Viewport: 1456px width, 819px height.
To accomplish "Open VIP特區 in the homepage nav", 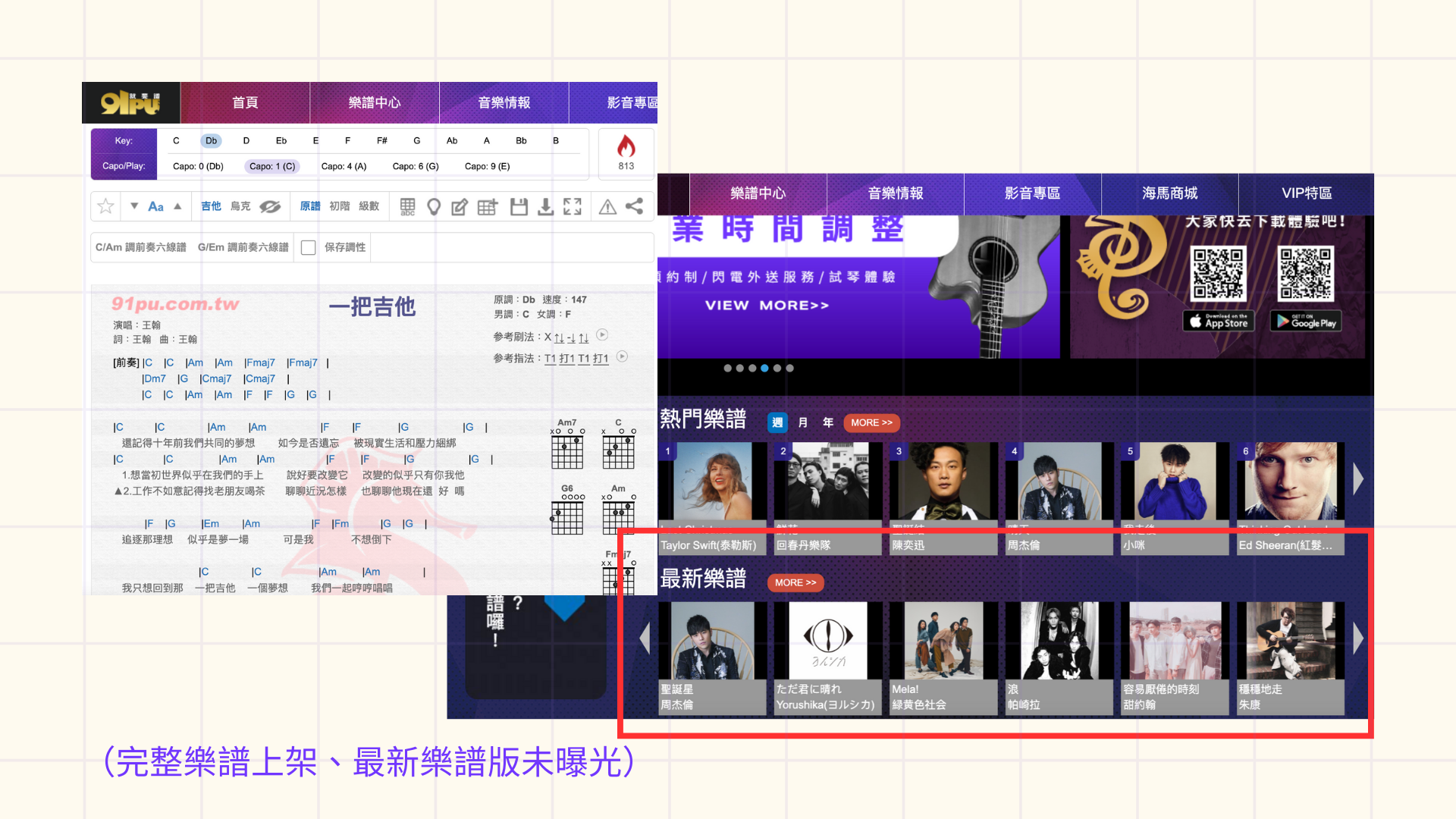I will pyautogui.click(x=1307, y=193).
